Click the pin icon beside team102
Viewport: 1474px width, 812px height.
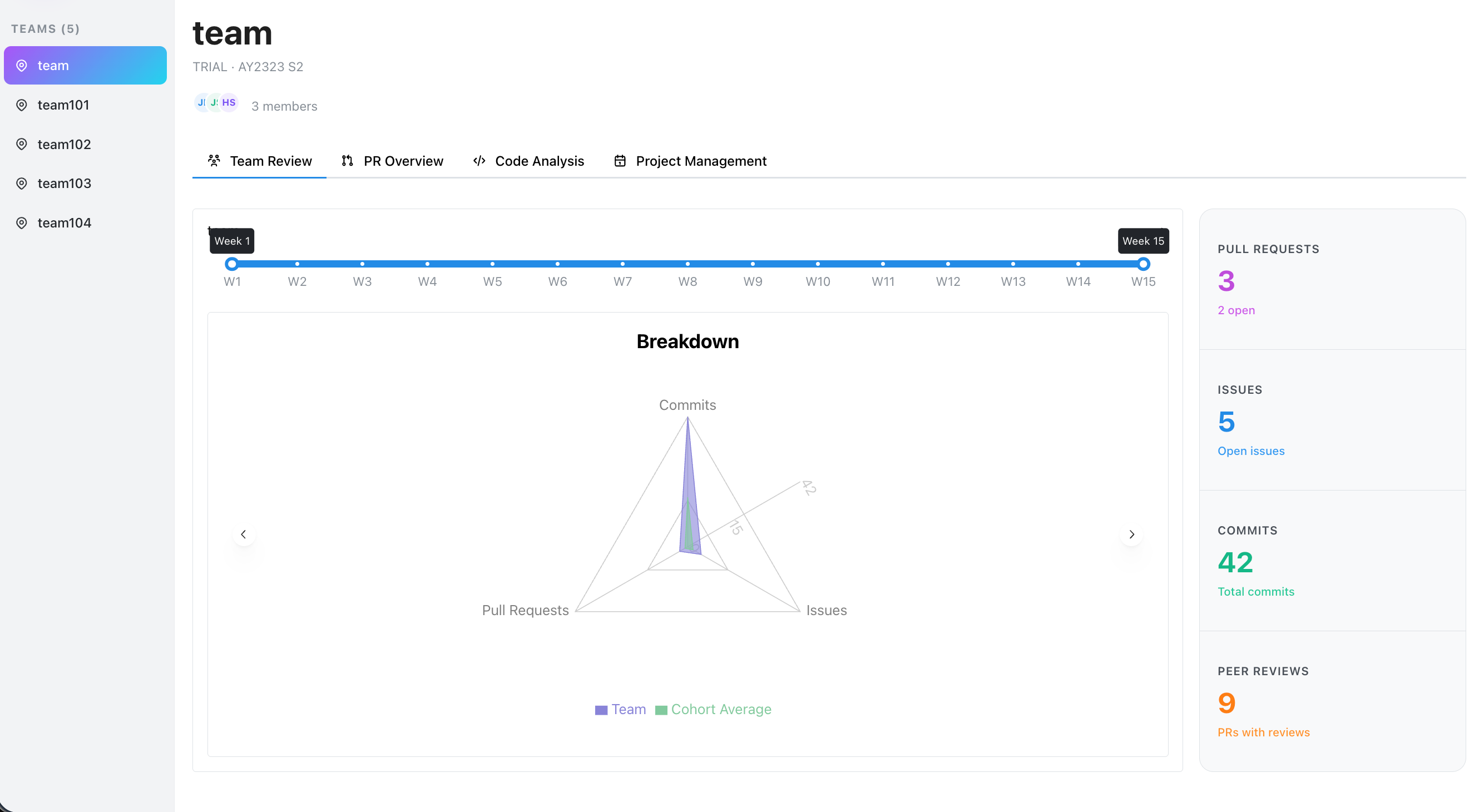22,144
